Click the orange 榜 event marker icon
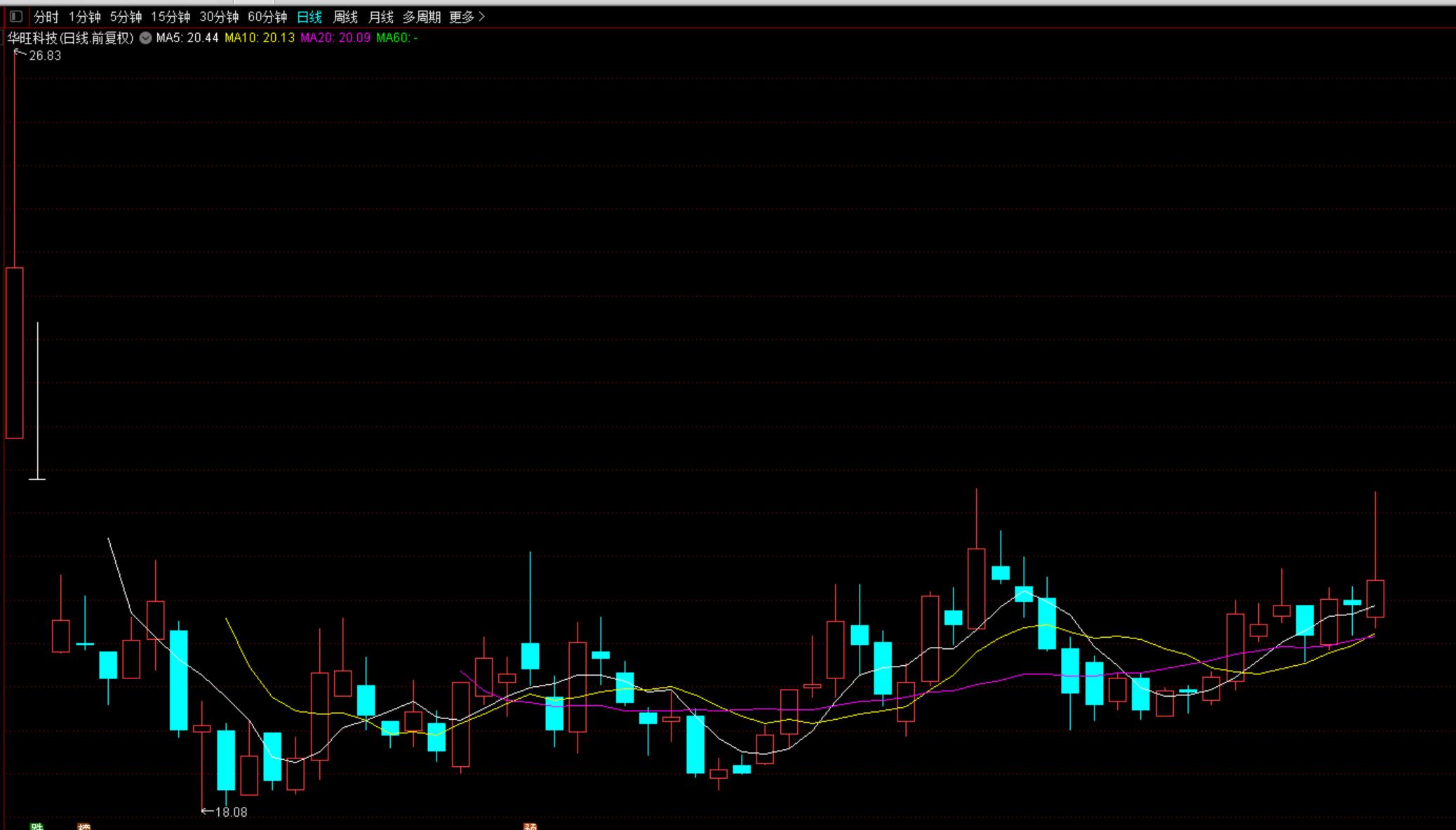The image size is (1456, 830). 84,826
